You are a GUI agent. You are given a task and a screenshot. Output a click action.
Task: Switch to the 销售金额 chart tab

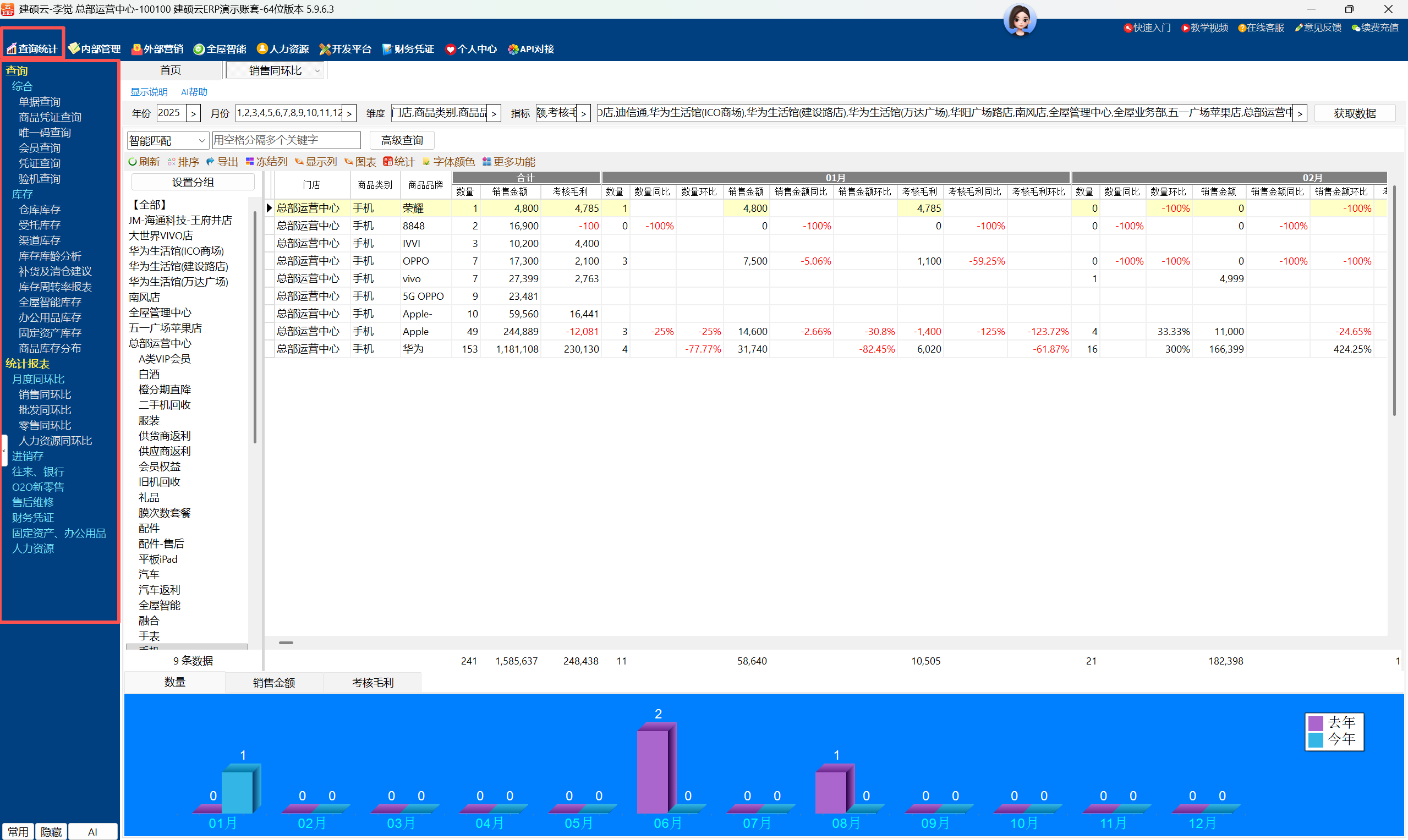(x=274, y=683)
